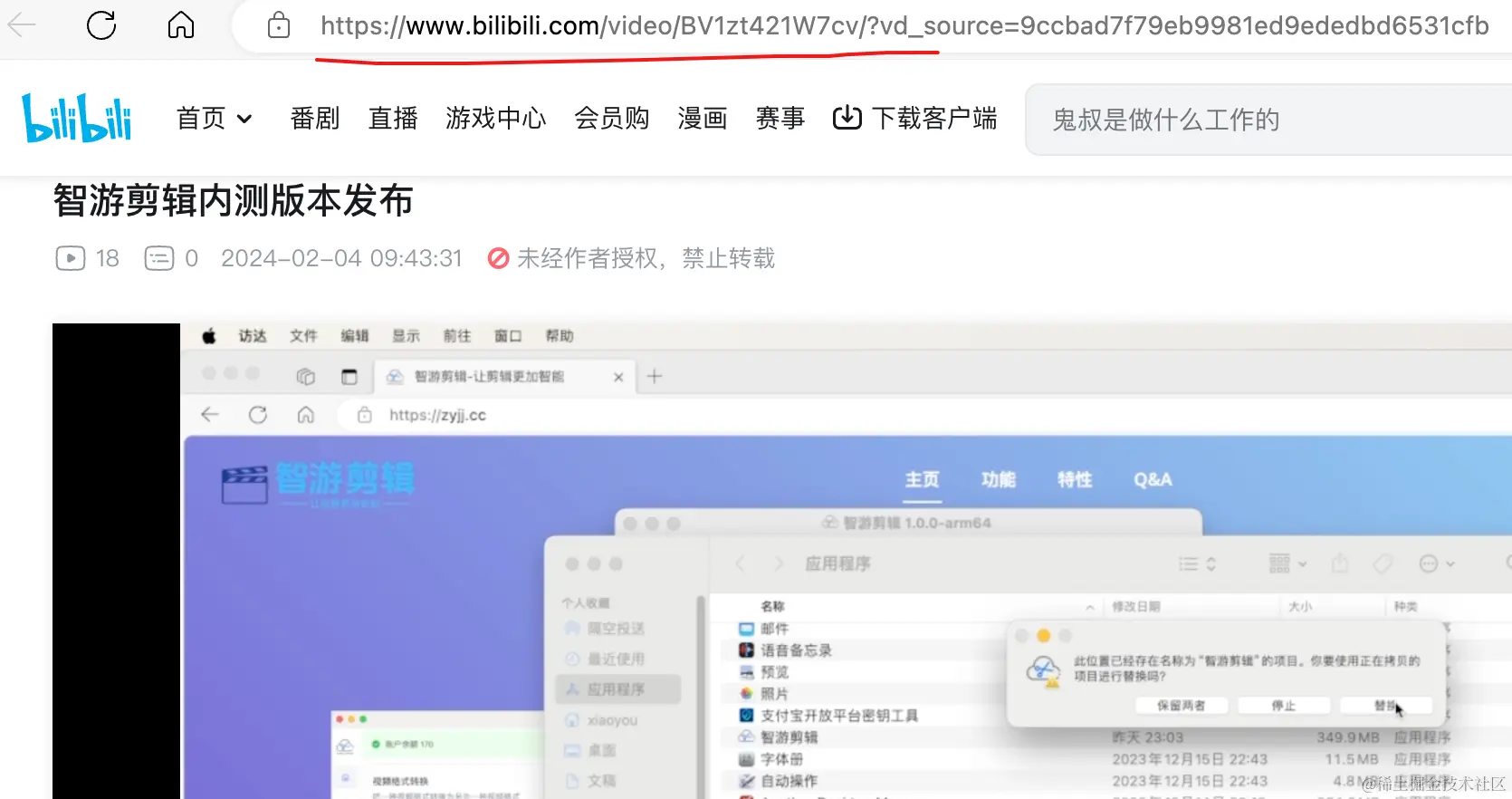
Task: Click Finder back chevron in 应用程序 window
Action: (740, 563)
